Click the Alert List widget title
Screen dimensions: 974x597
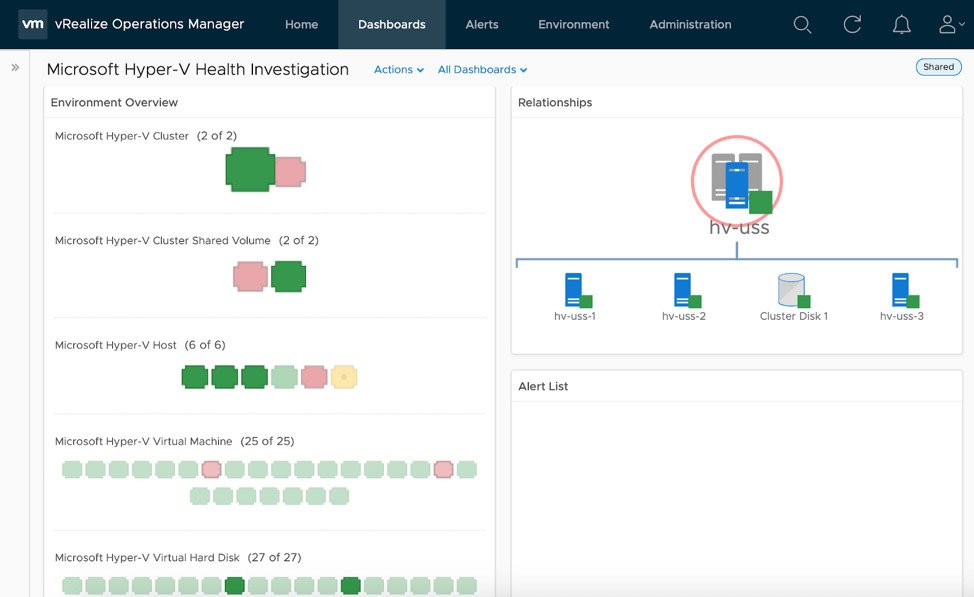[543, 386]
